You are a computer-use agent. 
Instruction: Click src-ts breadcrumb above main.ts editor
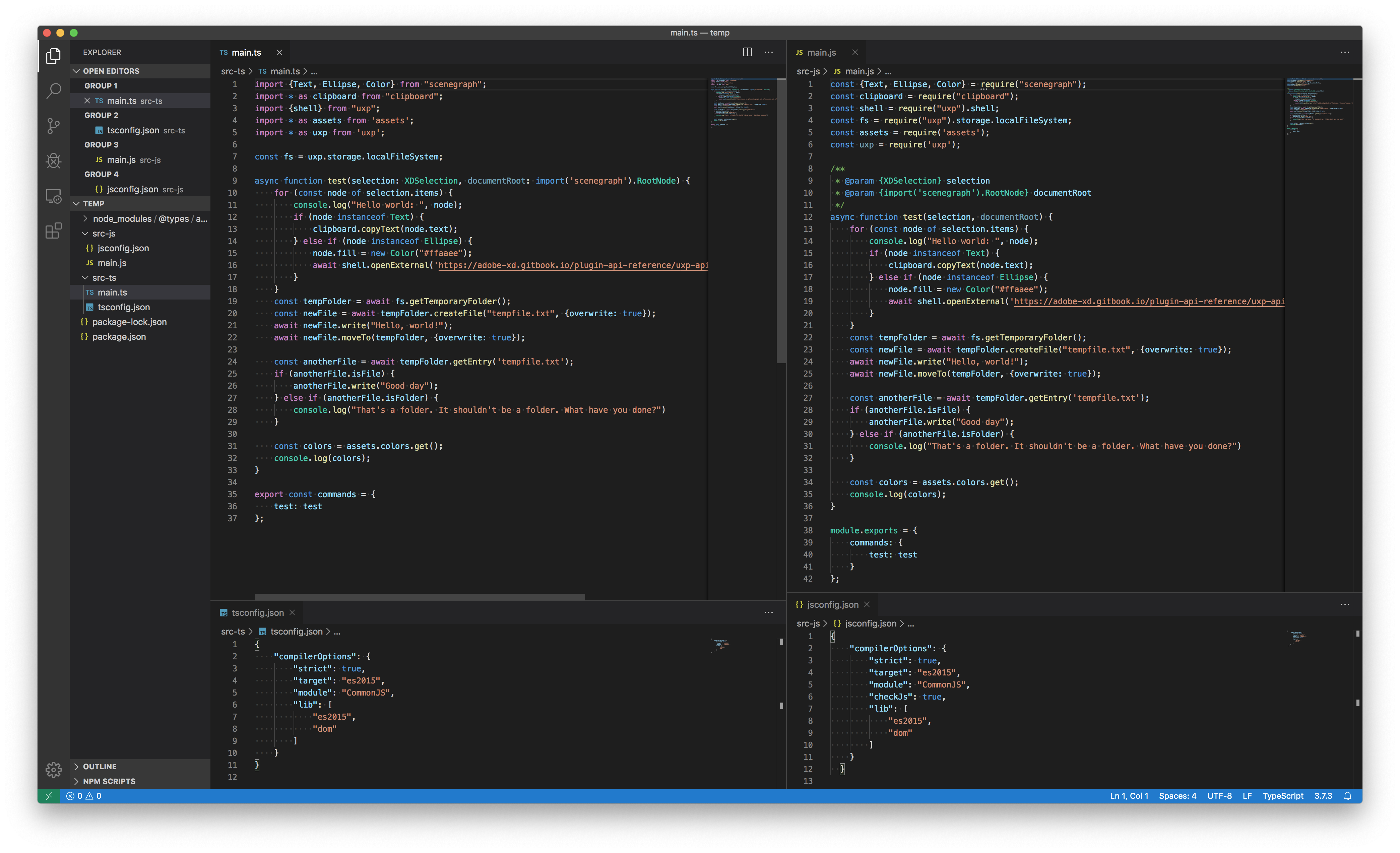pyautogui.click(x=233, y=71)
